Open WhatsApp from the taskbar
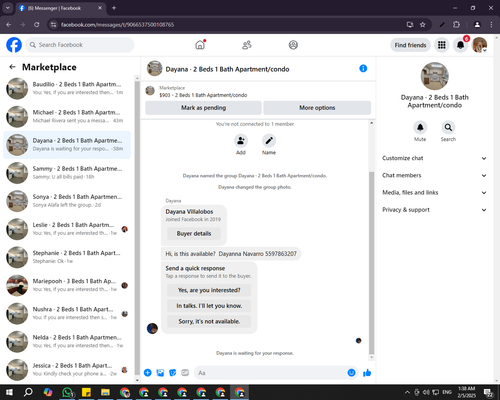Screen dimensions: 500x400 tap(67, 392)
